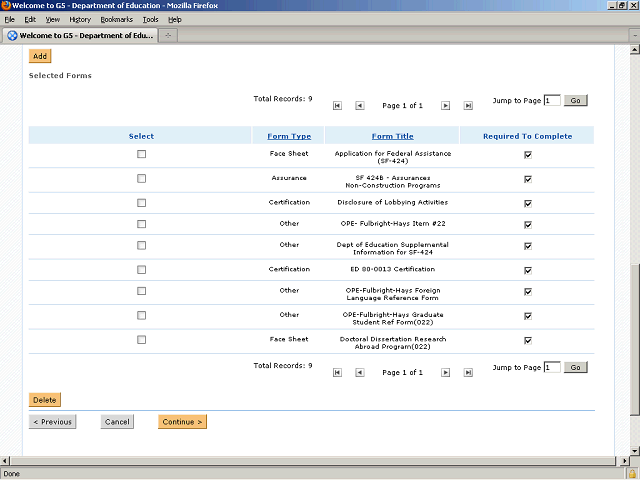Viewport: 640px width, 480px height.
Task: Select the Application for Federal Assistance form checkbox
Action: click(x=141, y=154)
